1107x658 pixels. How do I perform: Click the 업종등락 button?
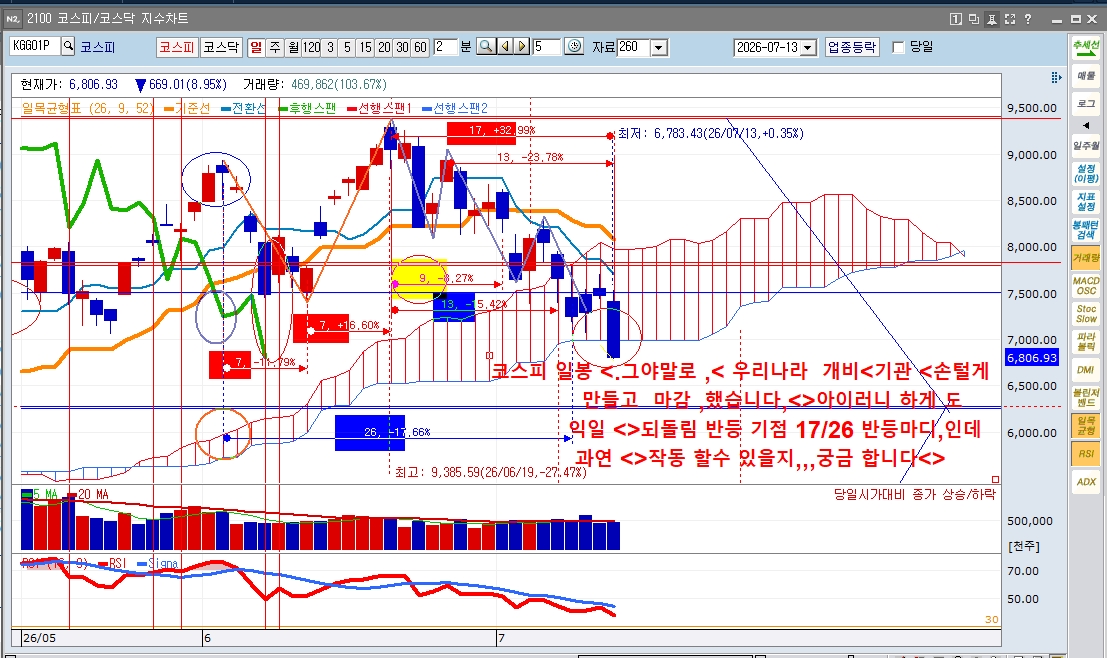click(852, 47)
